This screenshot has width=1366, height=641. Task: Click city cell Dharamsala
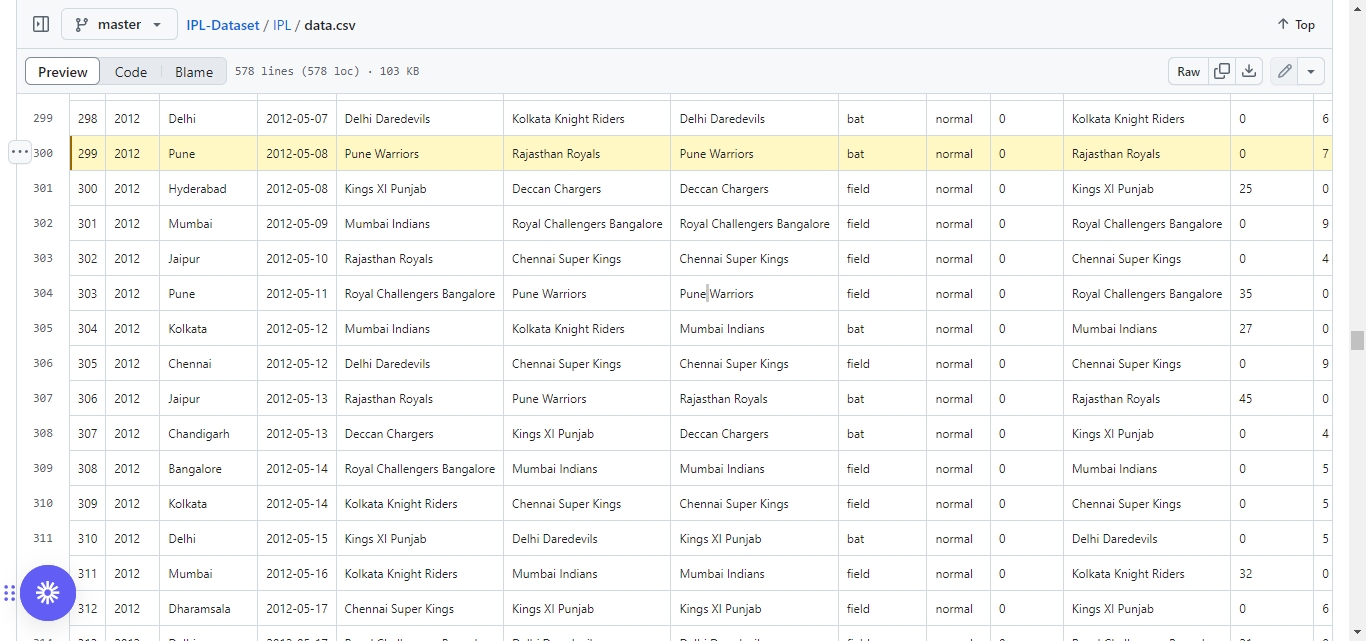[209, 608]
